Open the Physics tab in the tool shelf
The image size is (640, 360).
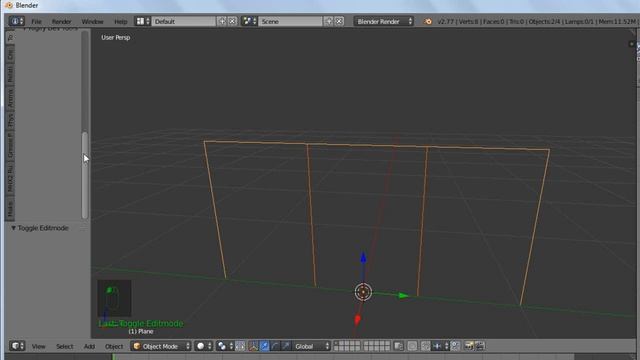(x=10, y=120)
